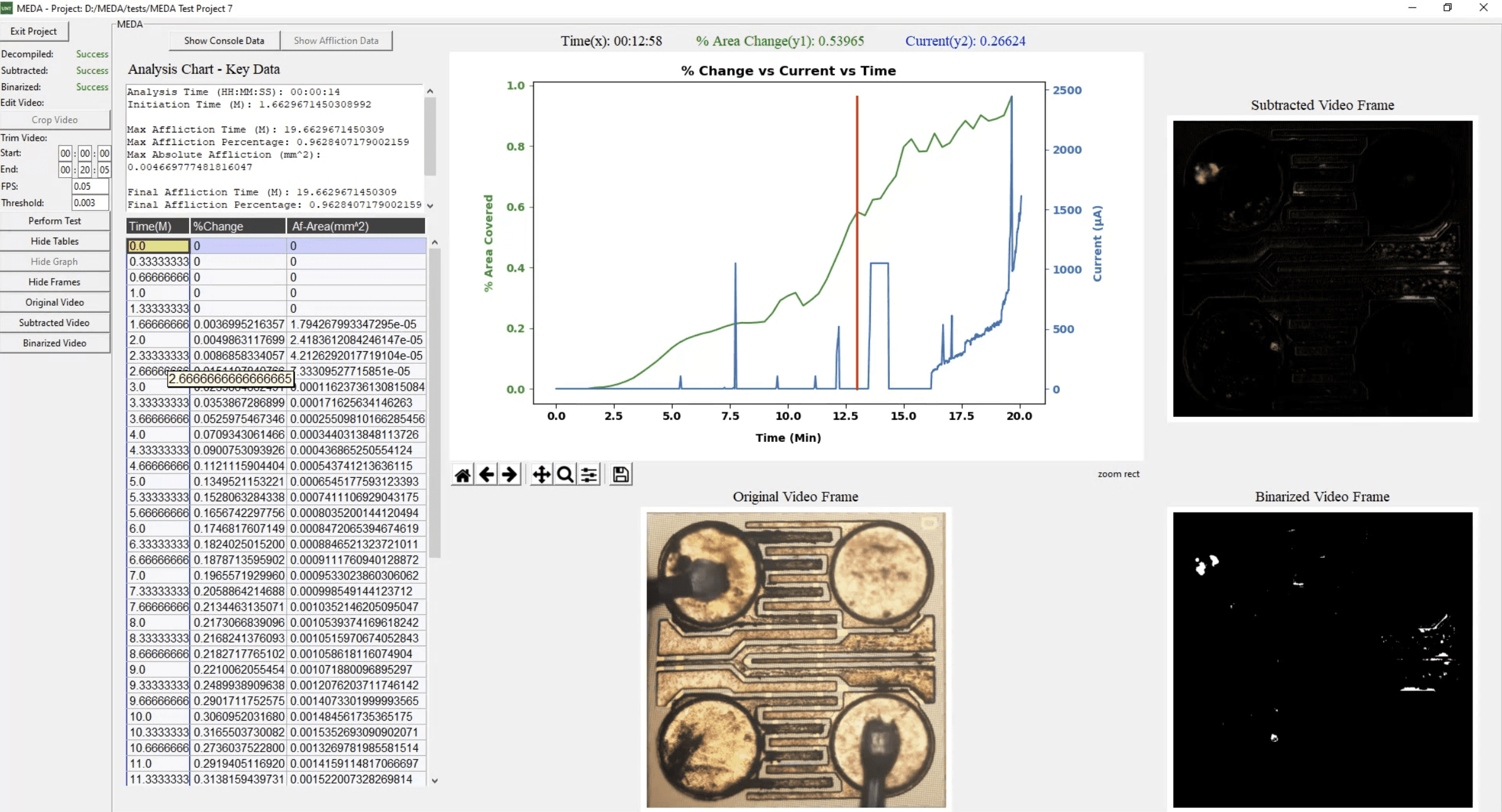Click the Threshold input field
The width and height of the screenshot is (1502, 812).
(90, 203)
